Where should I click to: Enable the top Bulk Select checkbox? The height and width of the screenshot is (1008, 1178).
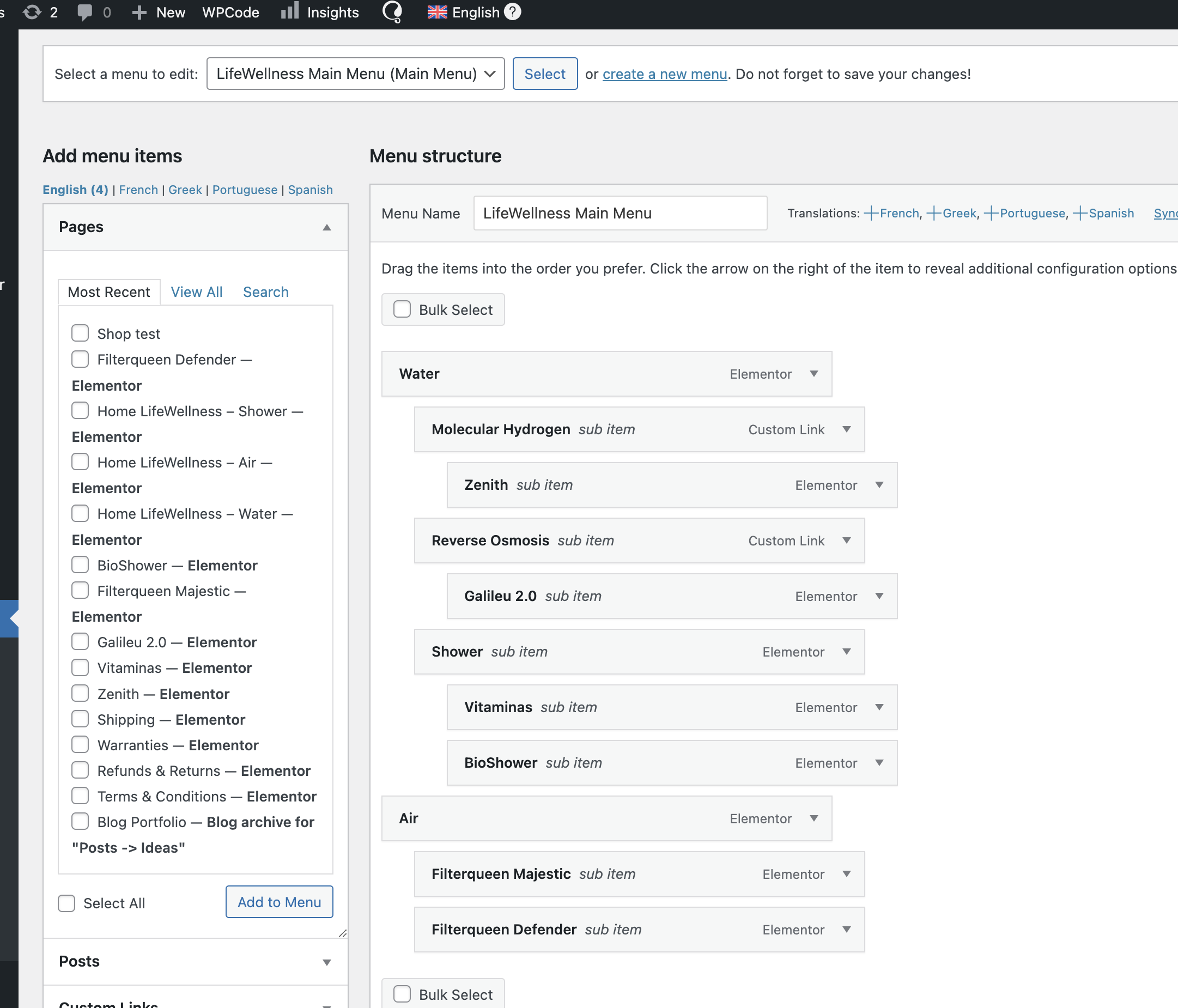tap(403, 309)
